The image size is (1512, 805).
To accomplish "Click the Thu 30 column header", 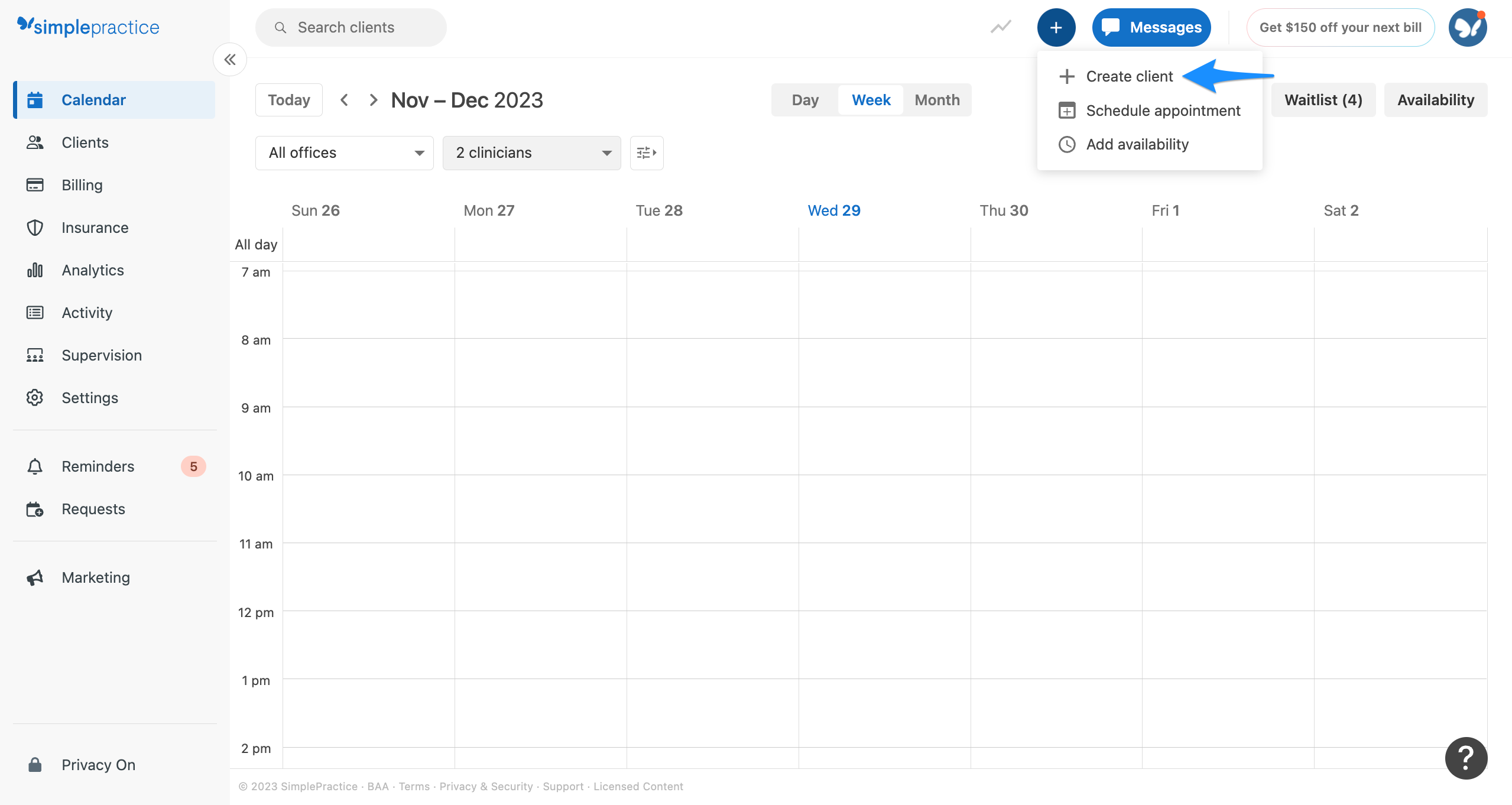I will [x=1004, y=210].
